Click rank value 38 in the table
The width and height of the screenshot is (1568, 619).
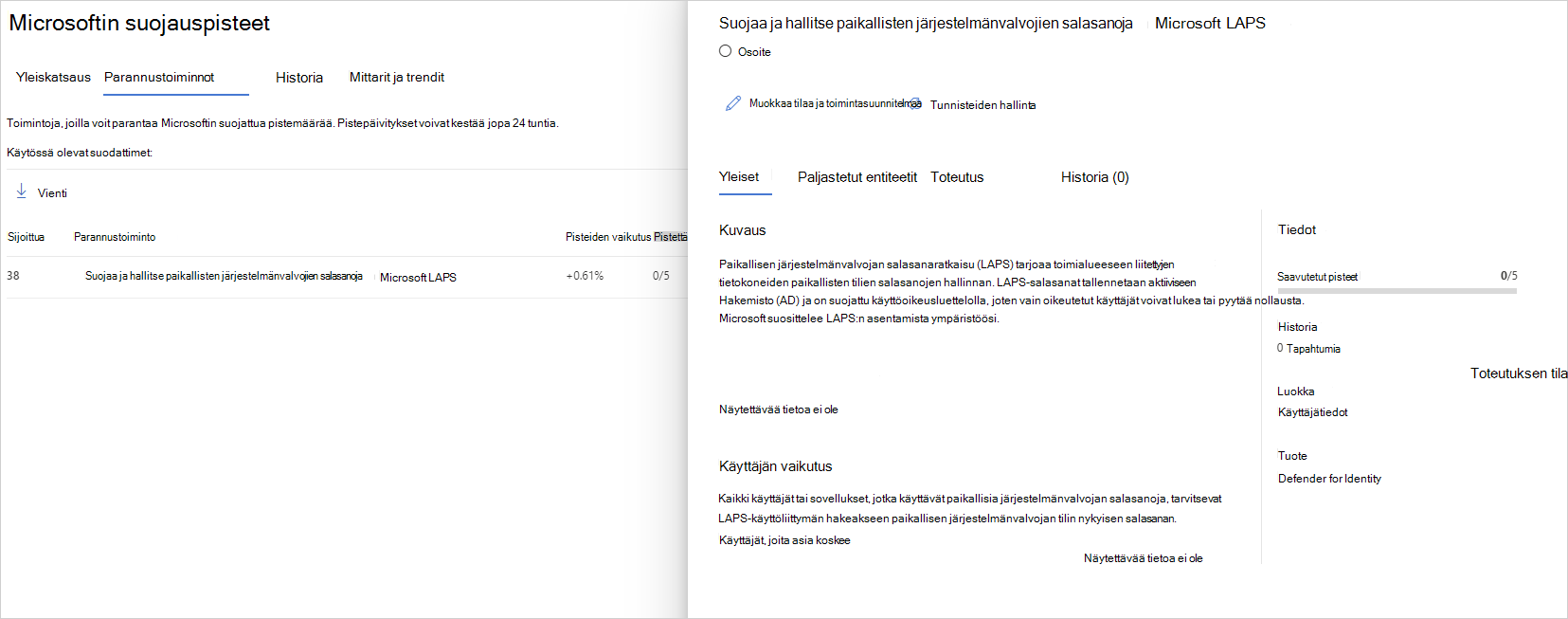[x=13, y=276]
